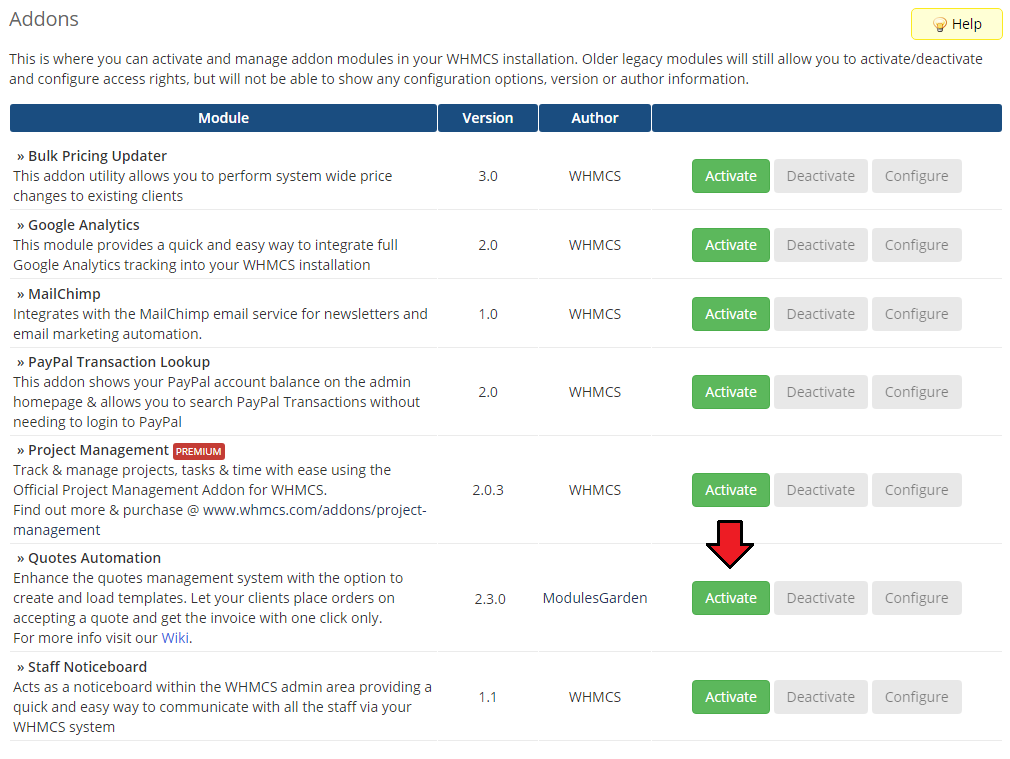Activate the Bulk Pricing Updater addon
The height and width of the screenshot is (759, 1010).
click(730, 176)
